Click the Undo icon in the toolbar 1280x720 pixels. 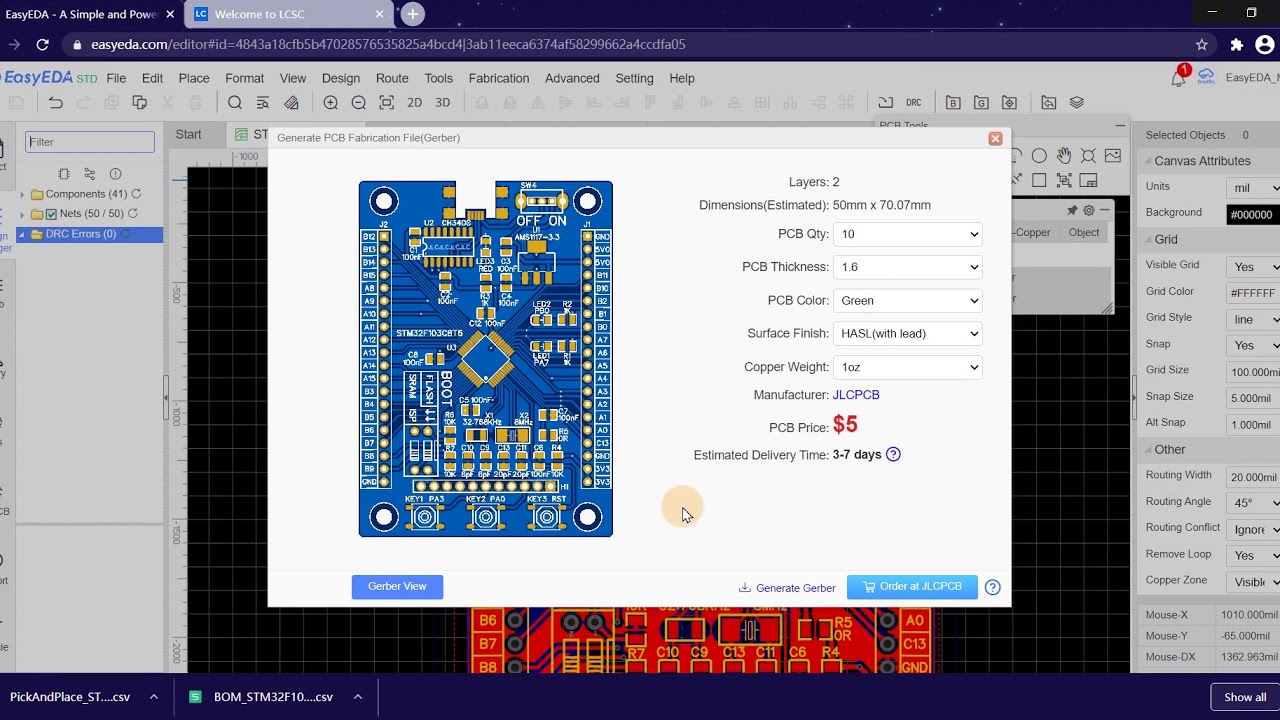56,103
